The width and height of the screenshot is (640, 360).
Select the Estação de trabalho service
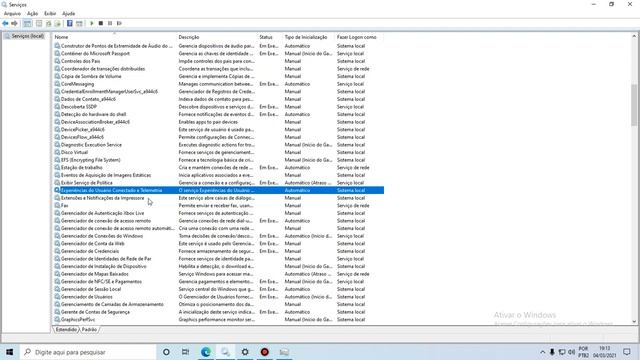pyautogui.click(x=218, y=167)
